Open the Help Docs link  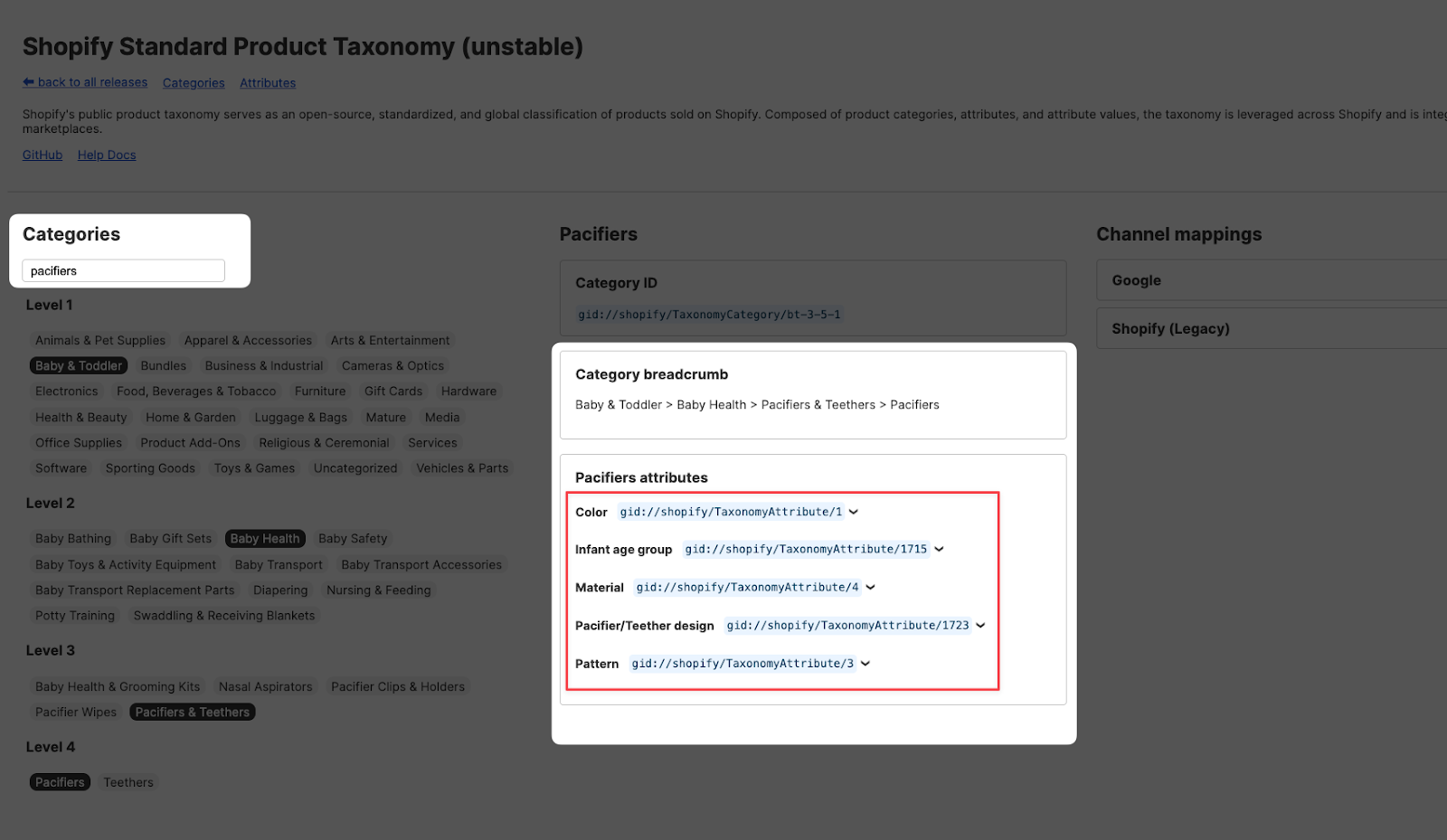(x=107, y=156)
